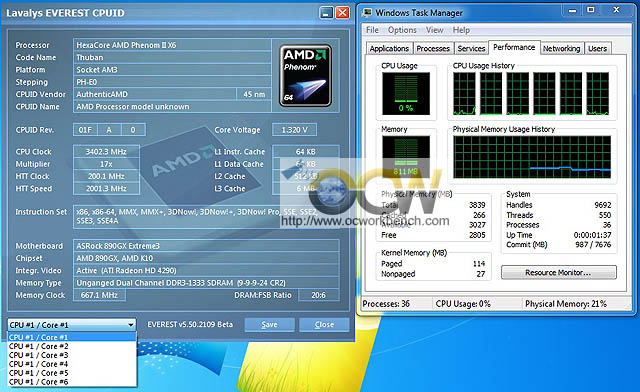
Task: Maximize the Windows Task Manager window
Action: coord(591,10)
